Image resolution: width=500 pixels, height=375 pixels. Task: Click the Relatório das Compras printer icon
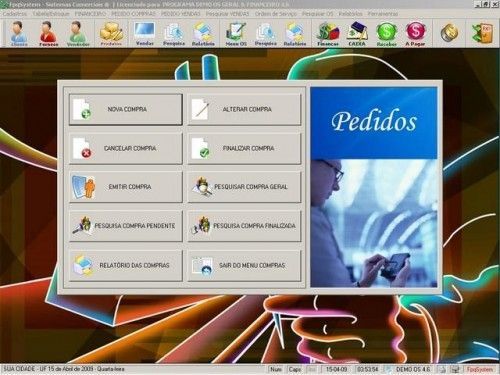coord(83,265)
